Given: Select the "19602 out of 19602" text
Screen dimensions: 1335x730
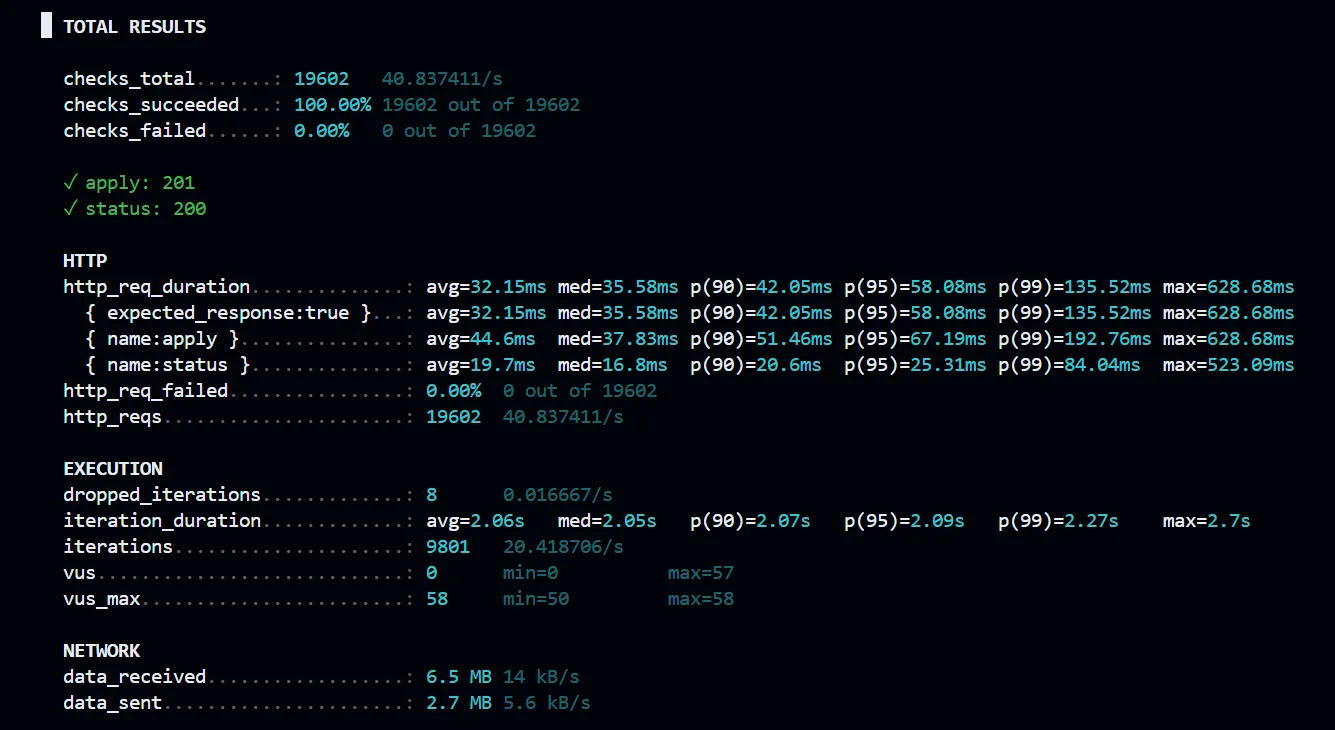Looking at the screenshot, I should pyautogui.click(x=481, y=105).
